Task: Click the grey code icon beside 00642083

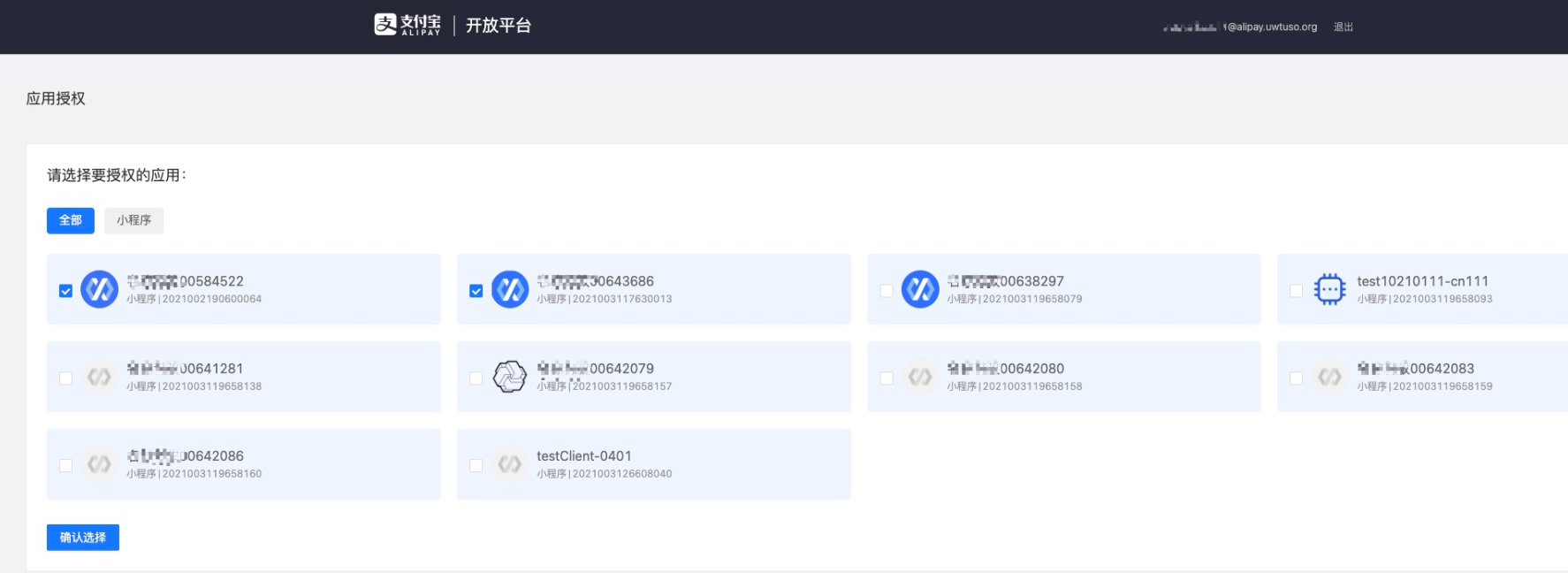Action: 1329,377
